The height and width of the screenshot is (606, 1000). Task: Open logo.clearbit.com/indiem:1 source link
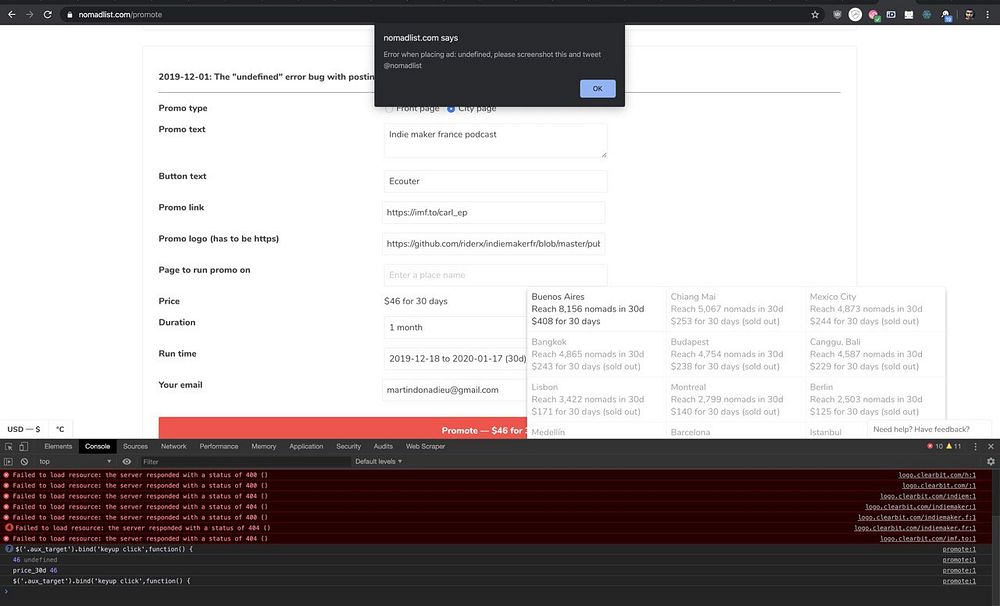[927, 496]
